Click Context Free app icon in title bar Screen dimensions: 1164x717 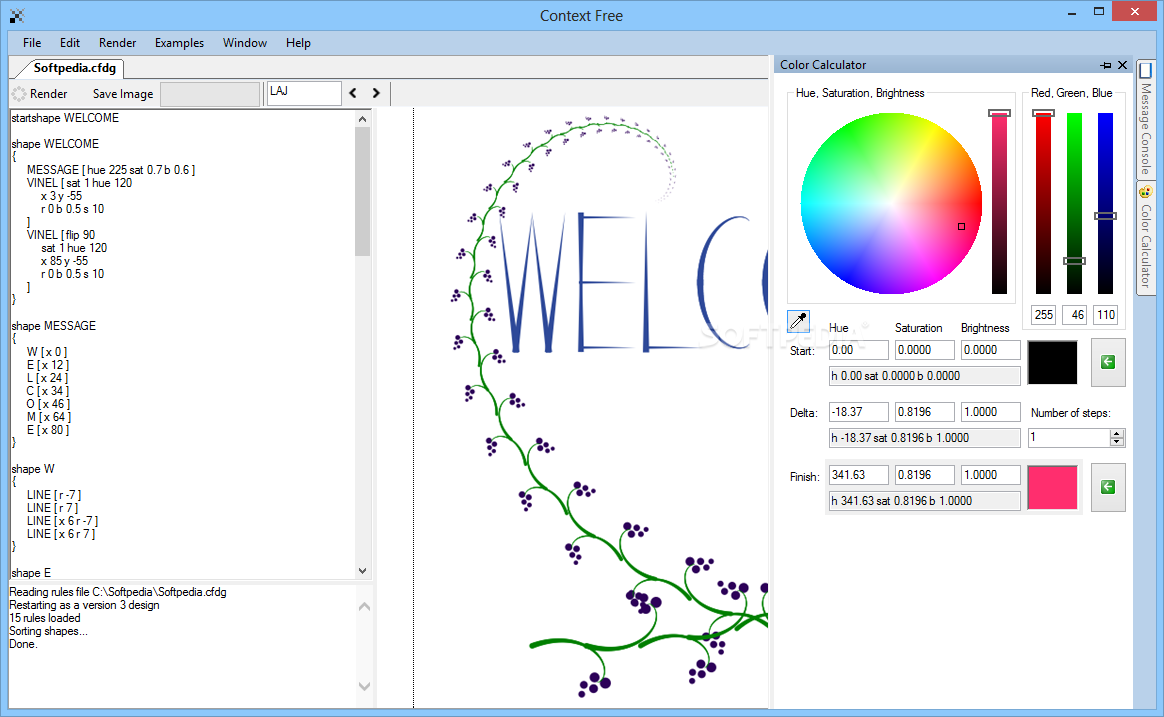[17, 16]
